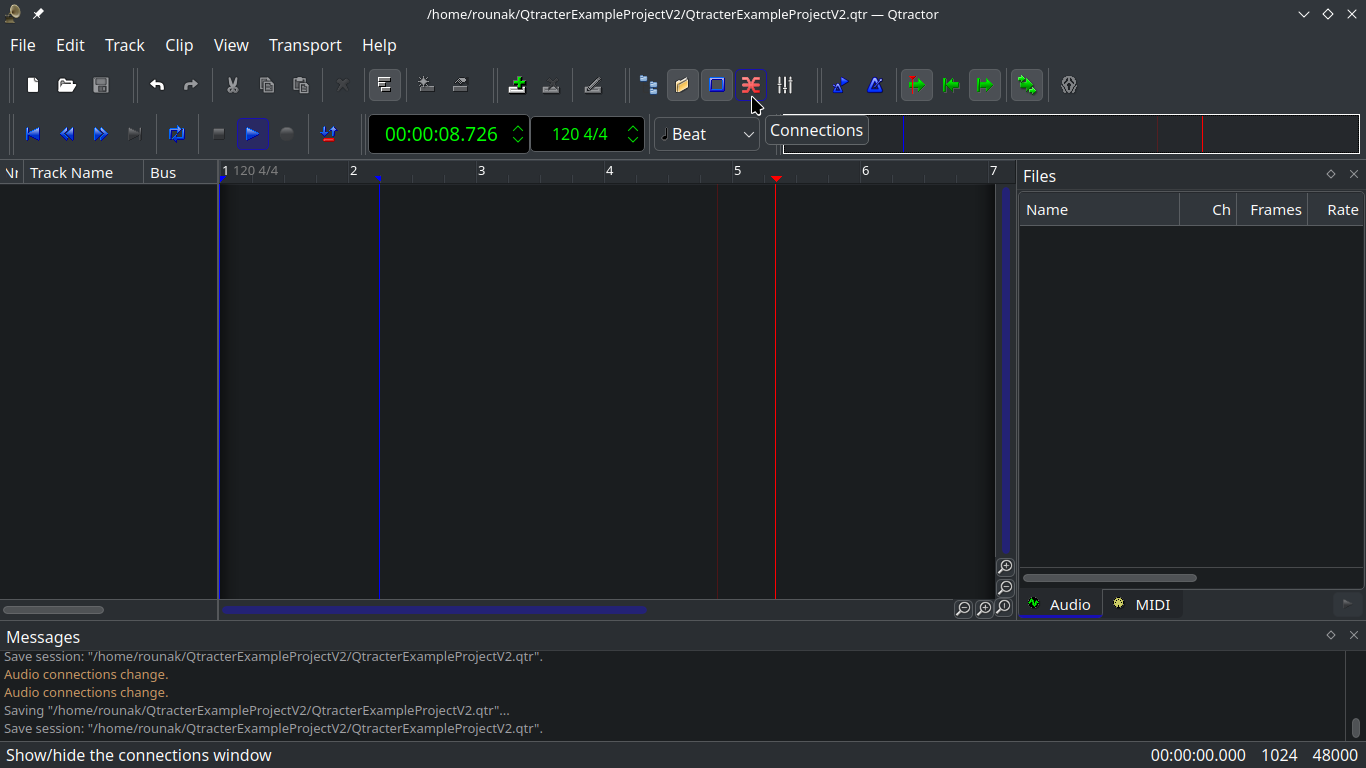
Task: Open the Transport menu
Action: [x=305, y=45]
